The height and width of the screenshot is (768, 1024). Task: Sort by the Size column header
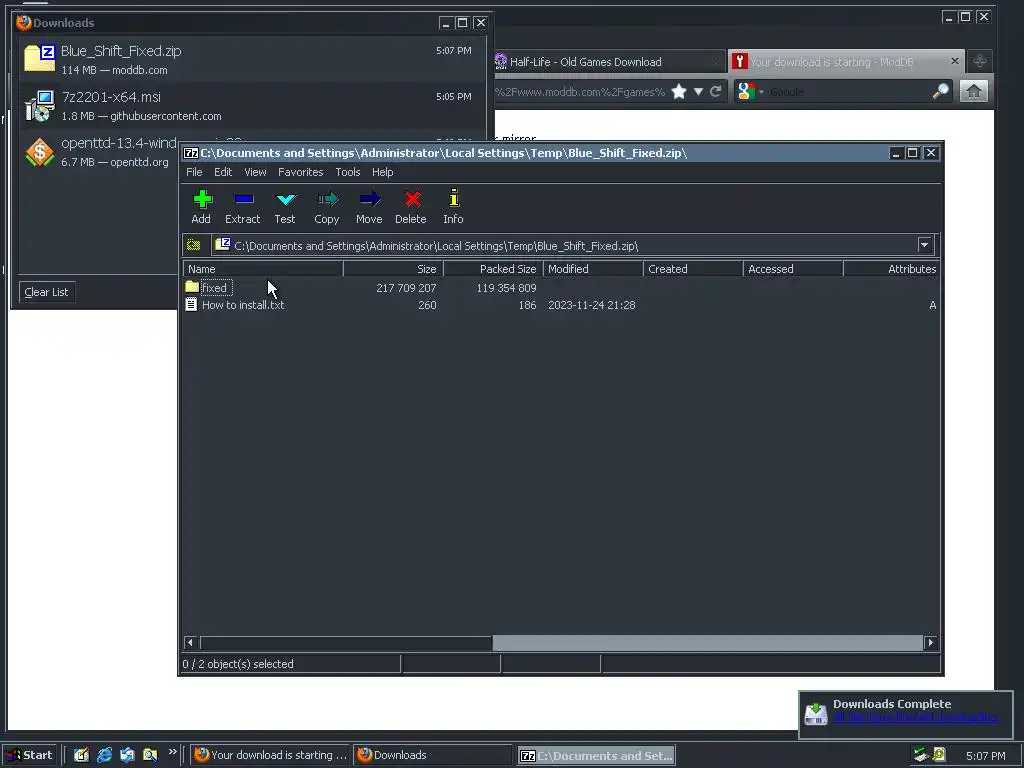393,268
